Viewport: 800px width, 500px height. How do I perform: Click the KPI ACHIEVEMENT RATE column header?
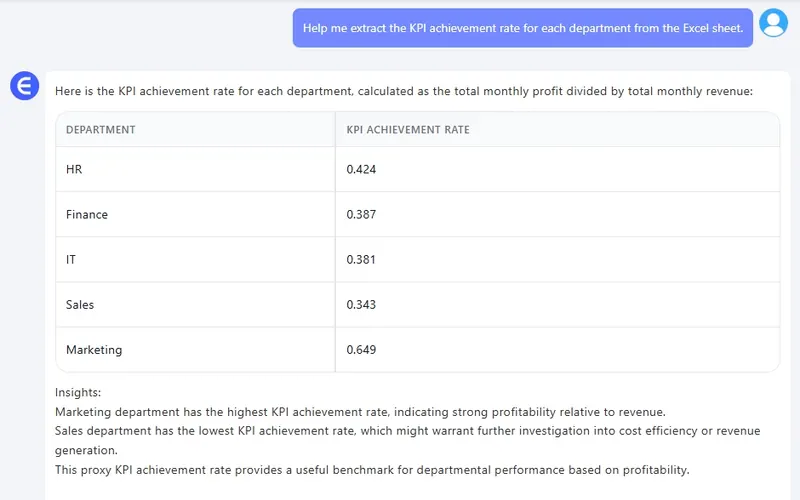pyautogui.click(x=407, y=130)
